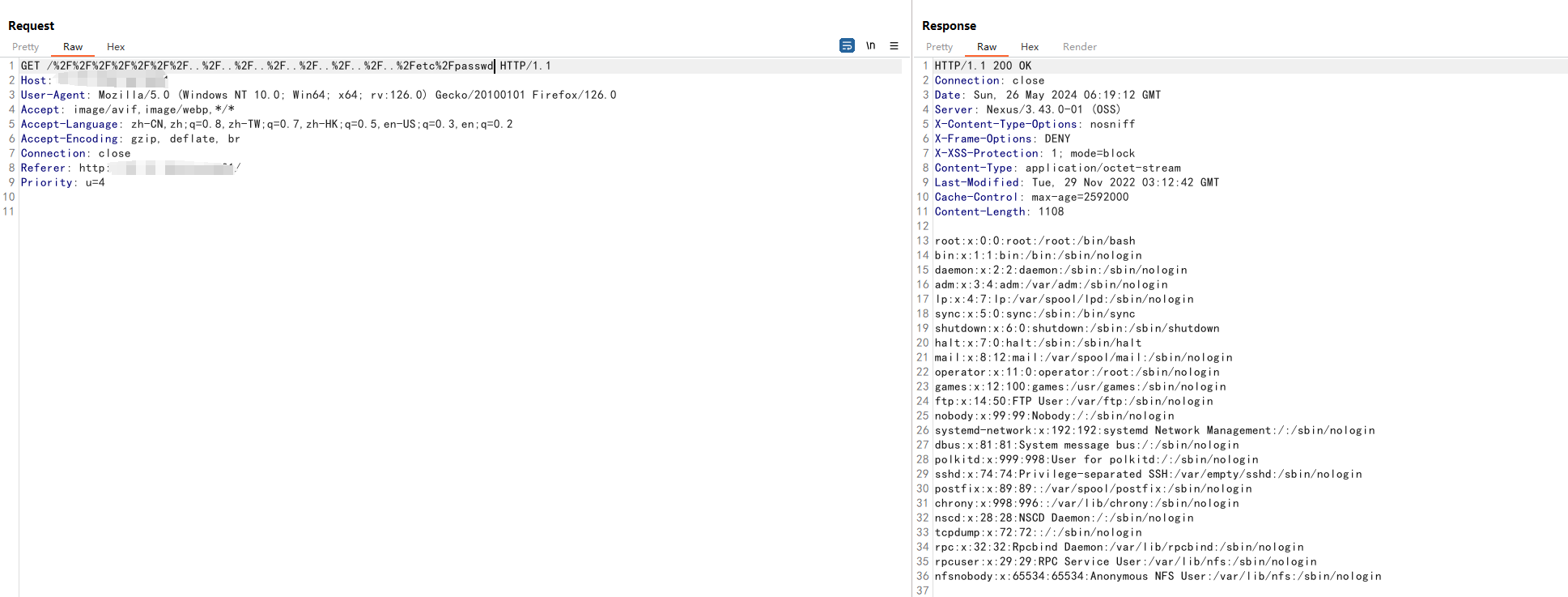The image size is (1568, 597).
Task: Click the GET request line with %2Fetc%2Fpasswd path
Action: tap(286, 66)
